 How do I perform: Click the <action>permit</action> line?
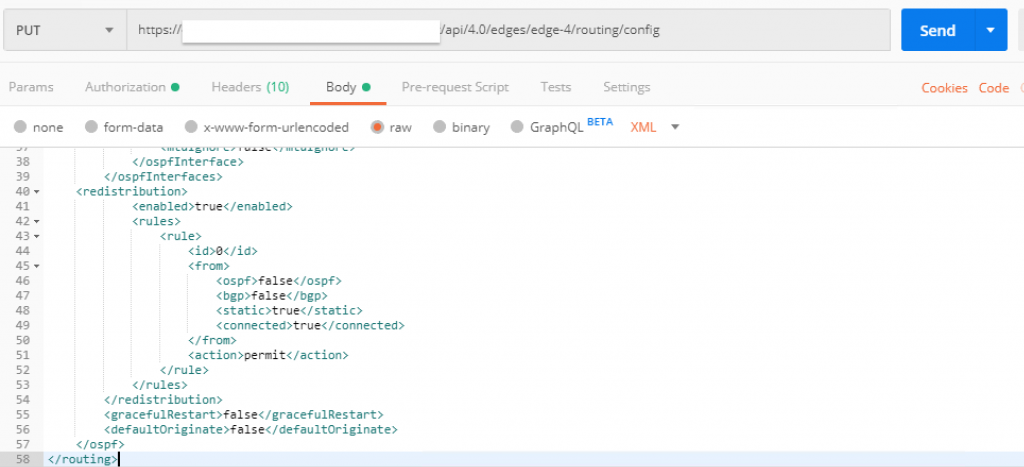268,355
